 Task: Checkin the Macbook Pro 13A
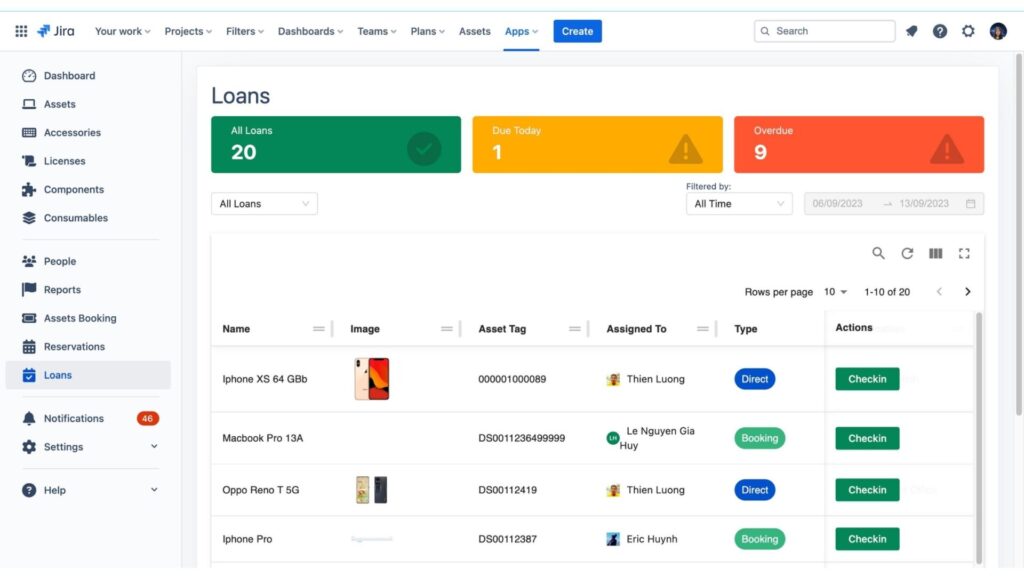pyautogui.click(x=866, y=438)
